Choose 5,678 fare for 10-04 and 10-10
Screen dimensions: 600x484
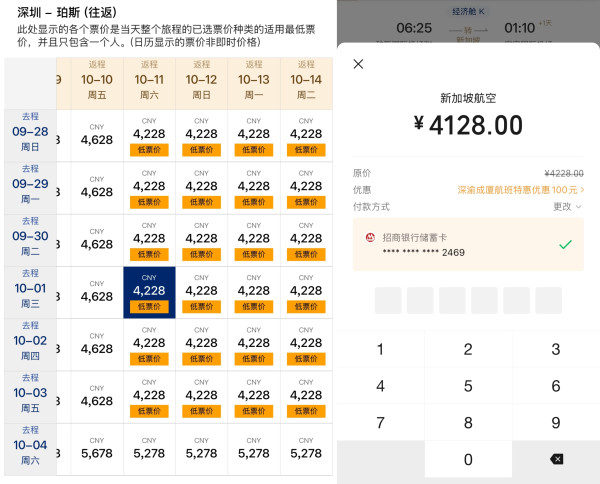coord(97,449)
